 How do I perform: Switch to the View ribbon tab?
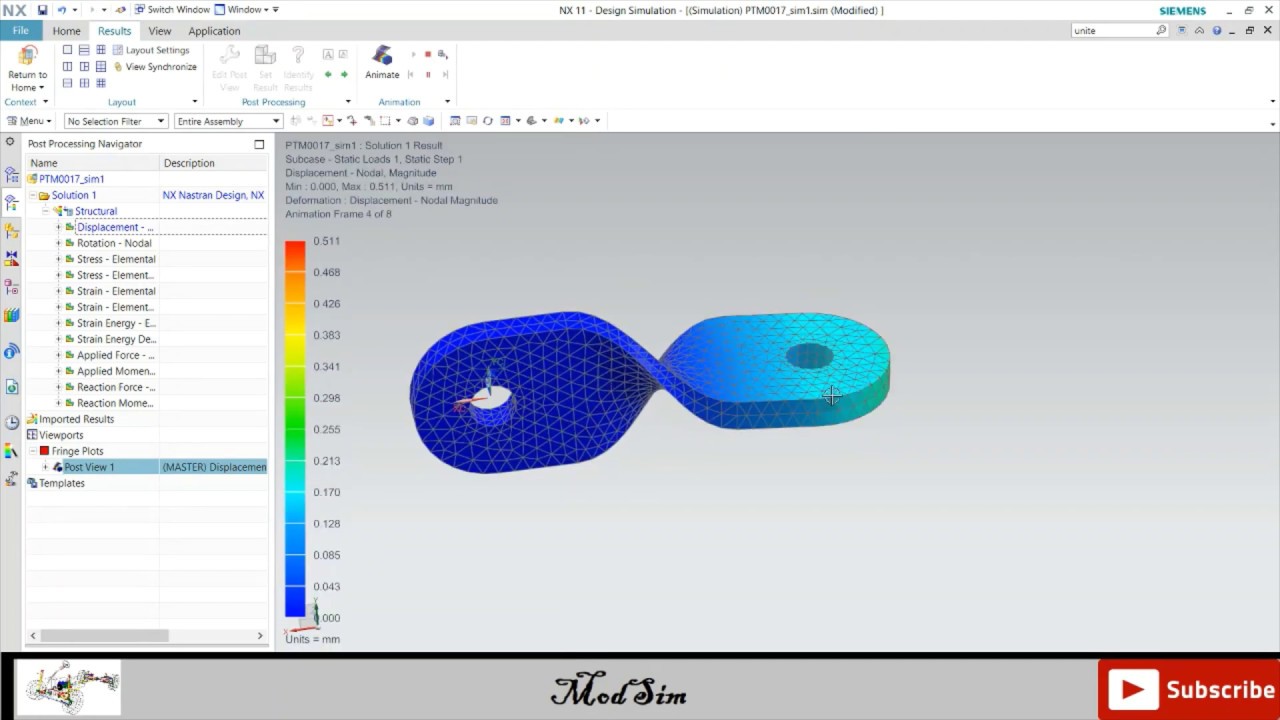[160, 31]
